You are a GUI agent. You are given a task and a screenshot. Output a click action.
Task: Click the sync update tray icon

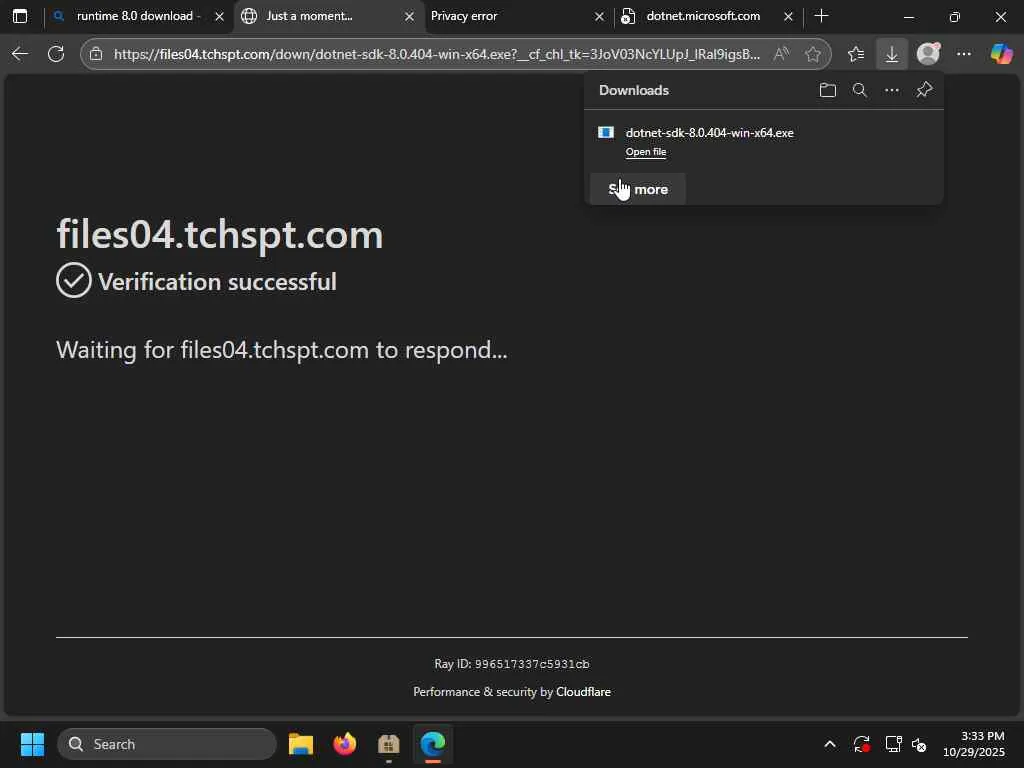(861, 744)
